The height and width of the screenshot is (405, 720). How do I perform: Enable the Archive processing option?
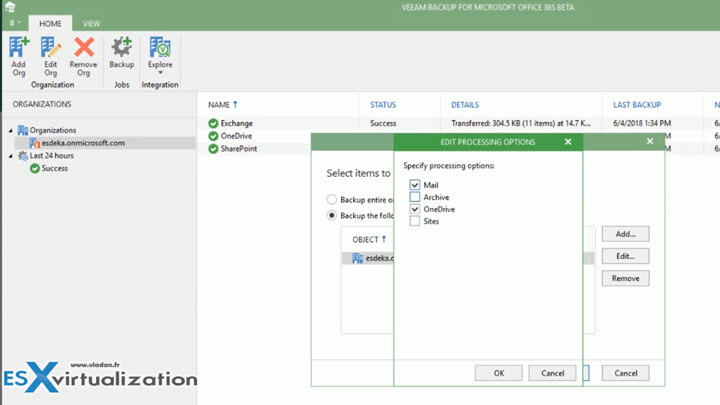pos(415,197)
